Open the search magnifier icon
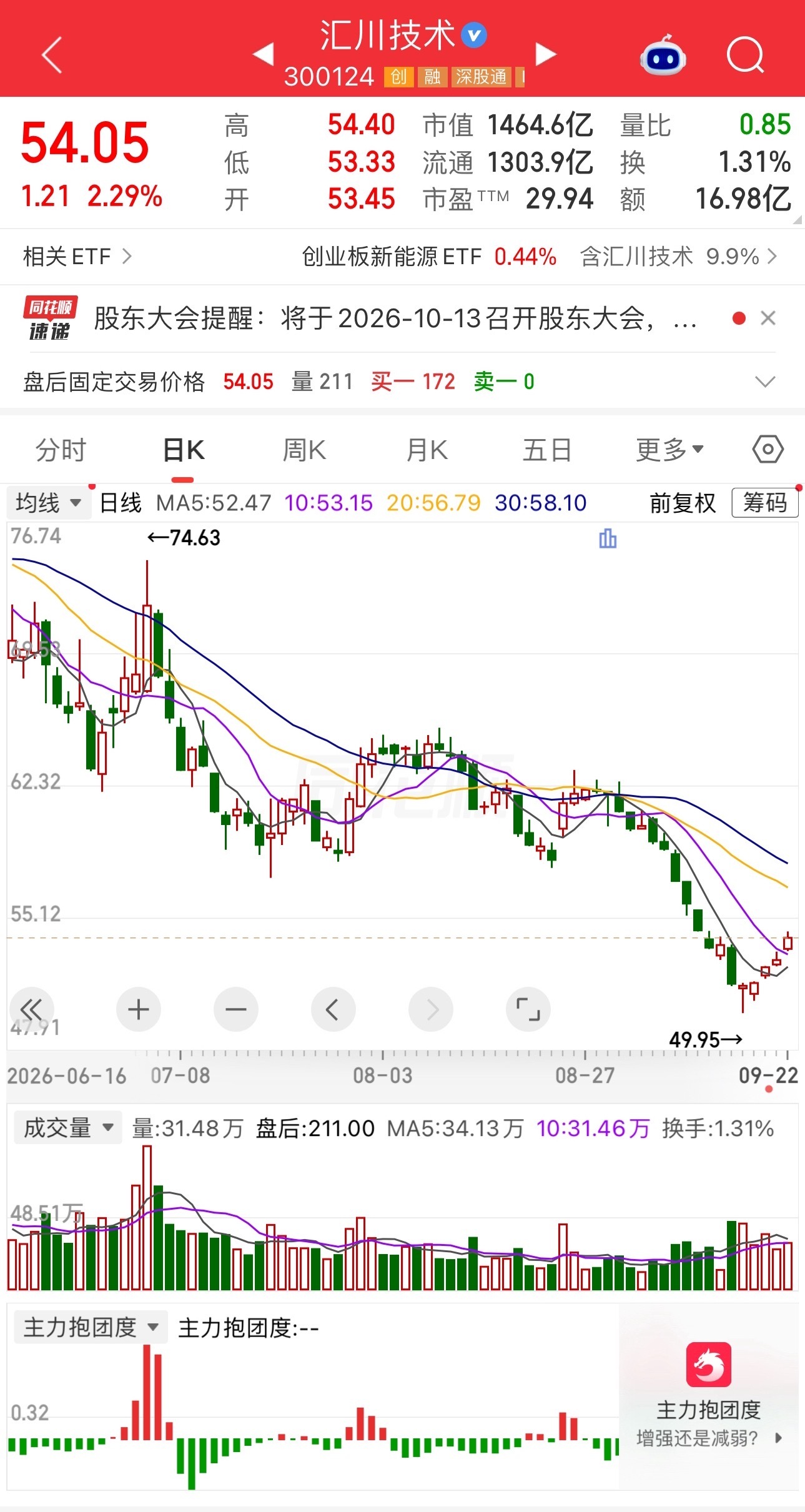Viewport: 805px width, 1512px height. click(746, 55)
